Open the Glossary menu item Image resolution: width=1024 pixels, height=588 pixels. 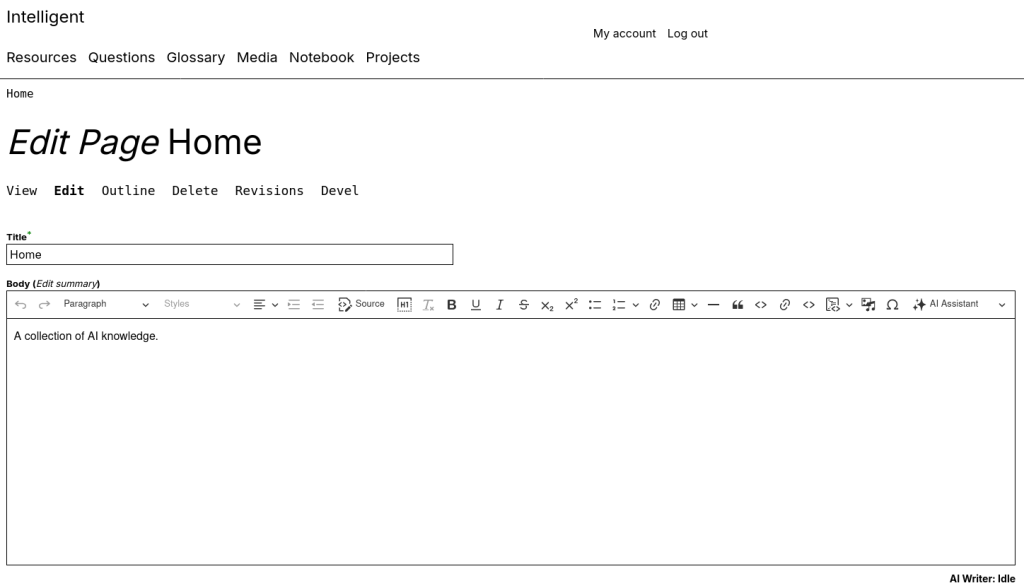196,57
